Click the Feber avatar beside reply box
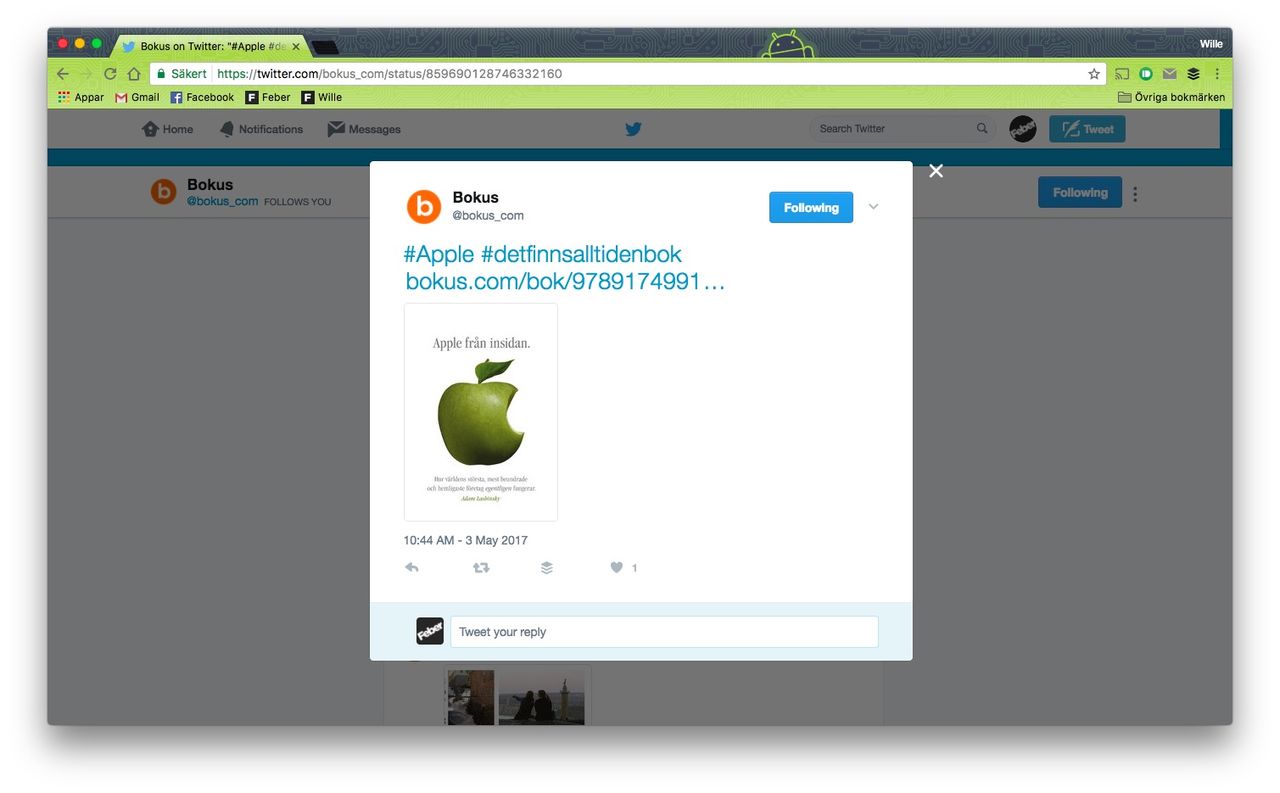The width and height of the screenshot is (1280, 793). point(430,631)
